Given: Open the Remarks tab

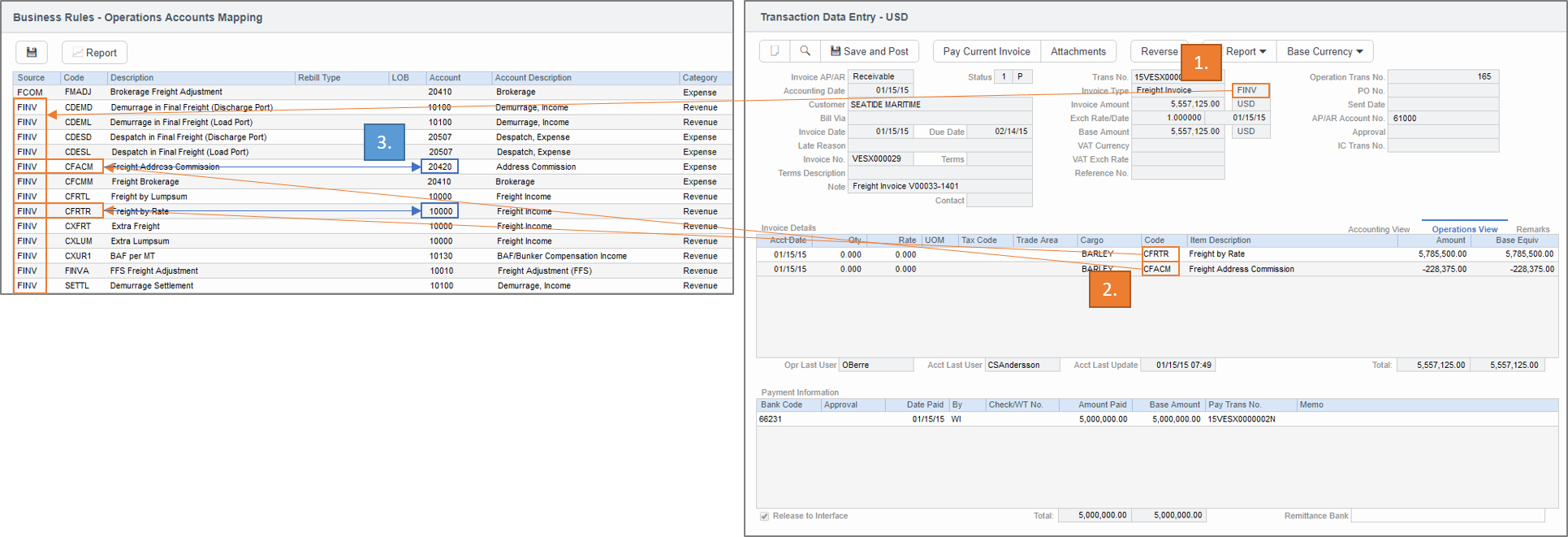Looking at the screenshot, I should click(1532, 229).
